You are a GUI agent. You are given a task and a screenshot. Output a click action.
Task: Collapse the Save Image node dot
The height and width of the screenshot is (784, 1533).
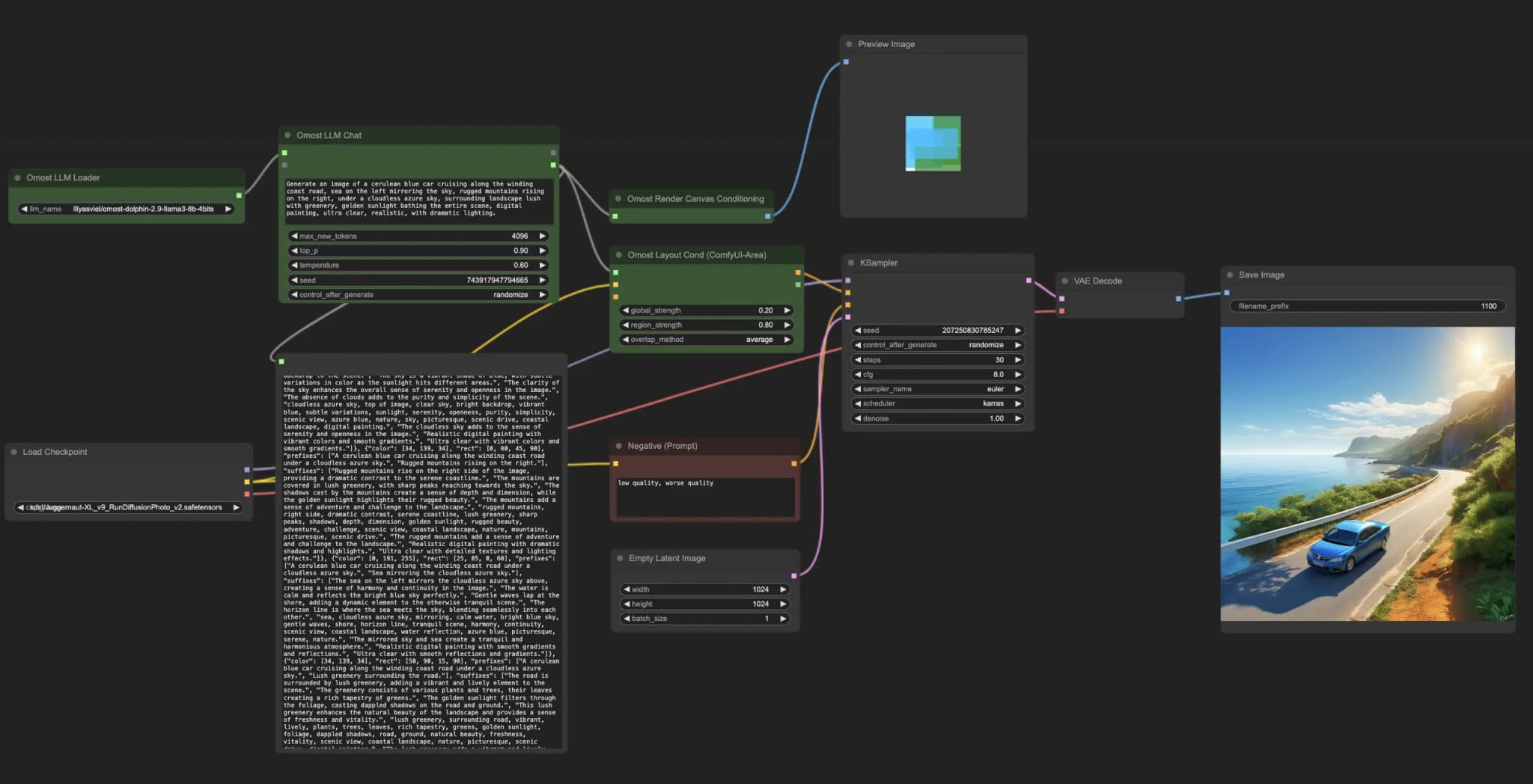coord(1230,275)
